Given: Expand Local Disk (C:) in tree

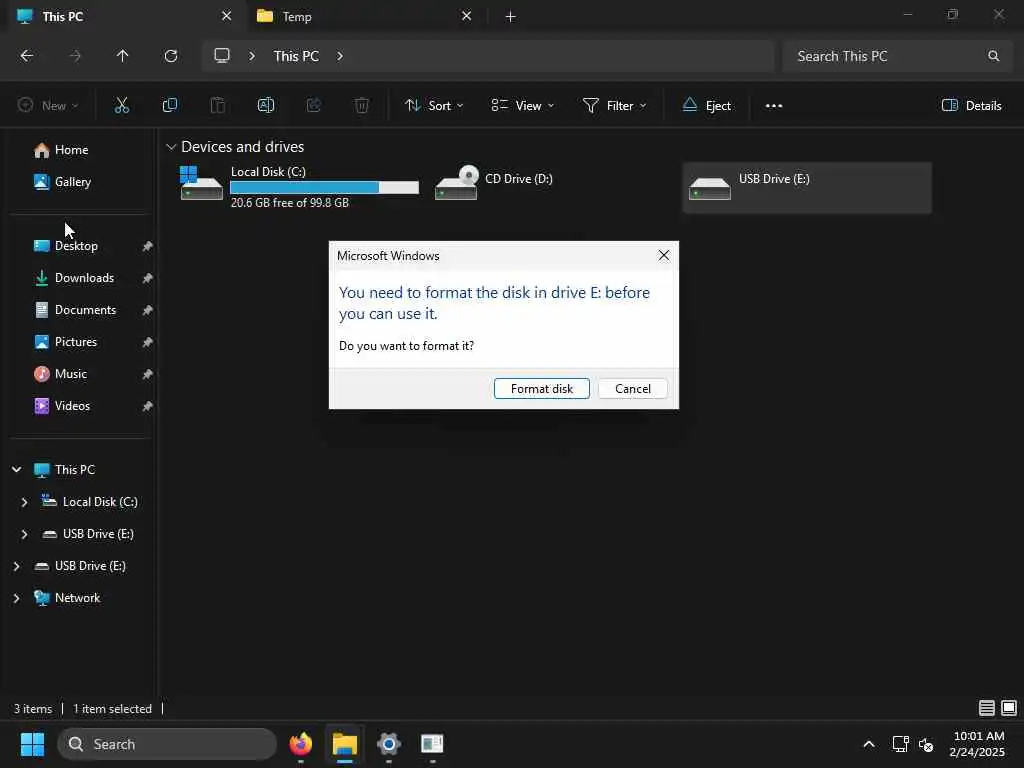Looking at the screenshot, I should point(24,502).
